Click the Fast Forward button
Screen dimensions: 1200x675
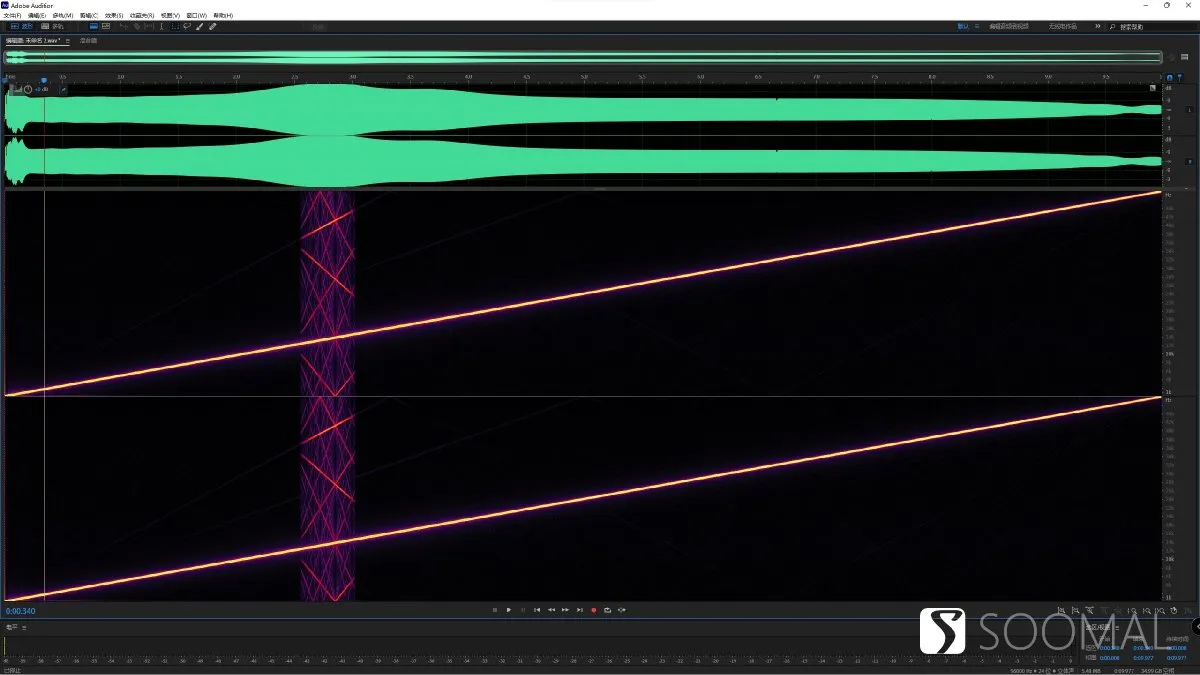565,609
